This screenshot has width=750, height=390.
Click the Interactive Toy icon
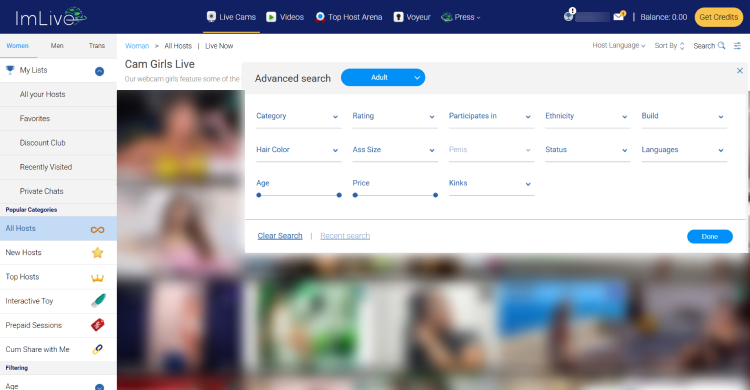click(98, 301)
